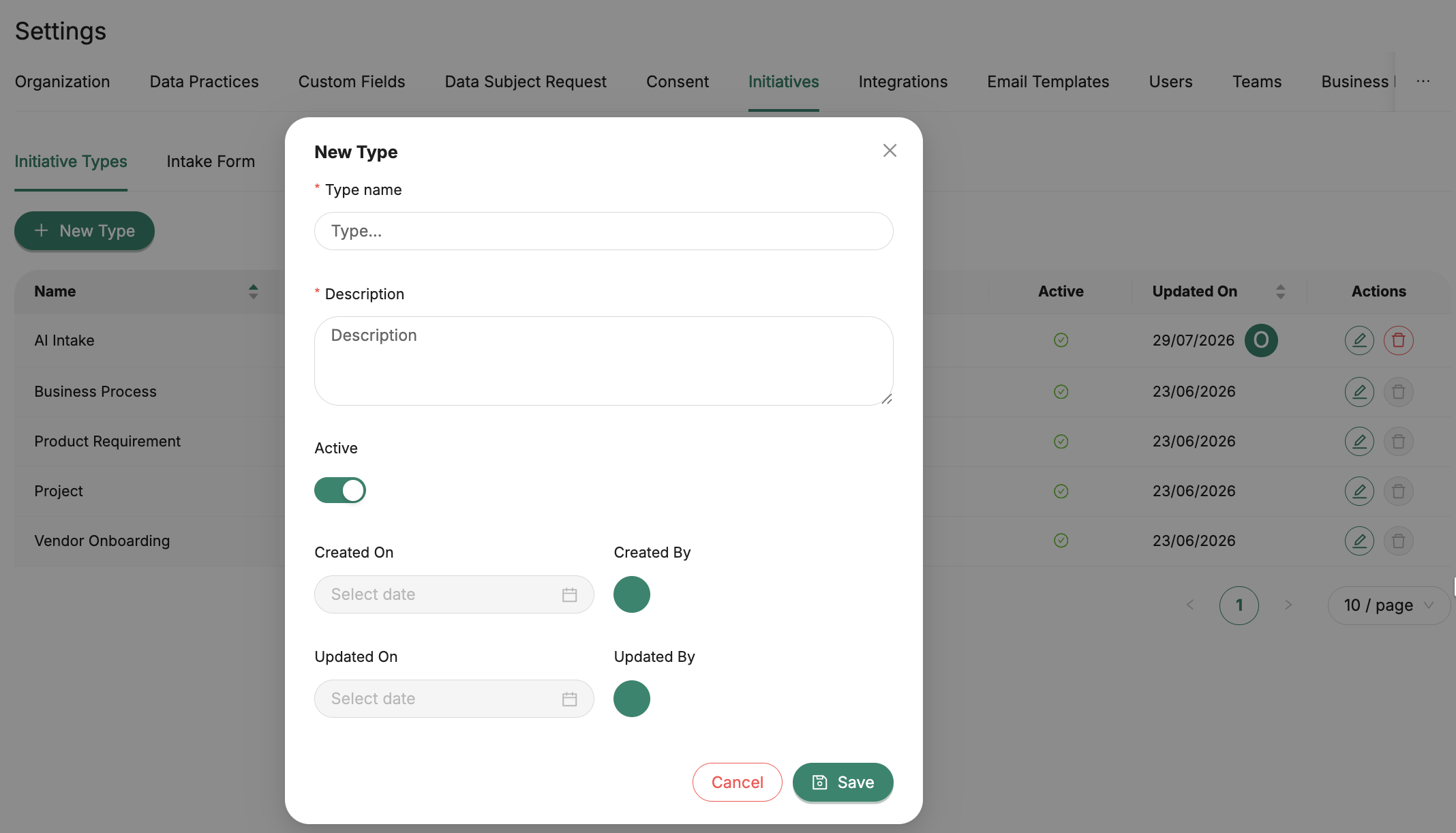The width and height of the screenshot is (1456, 833).
Task: Delete the Project initiative type
Action: (1398, 491)
